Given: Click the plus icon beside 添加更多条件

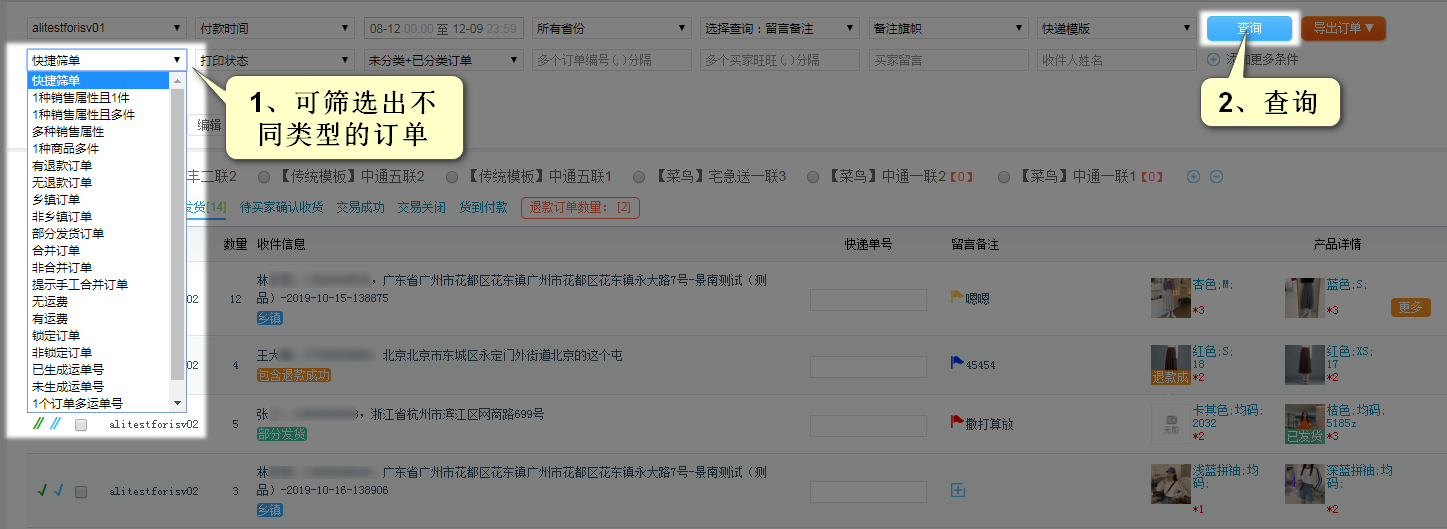Looking at the screenshot, I should pos(1213,59).
